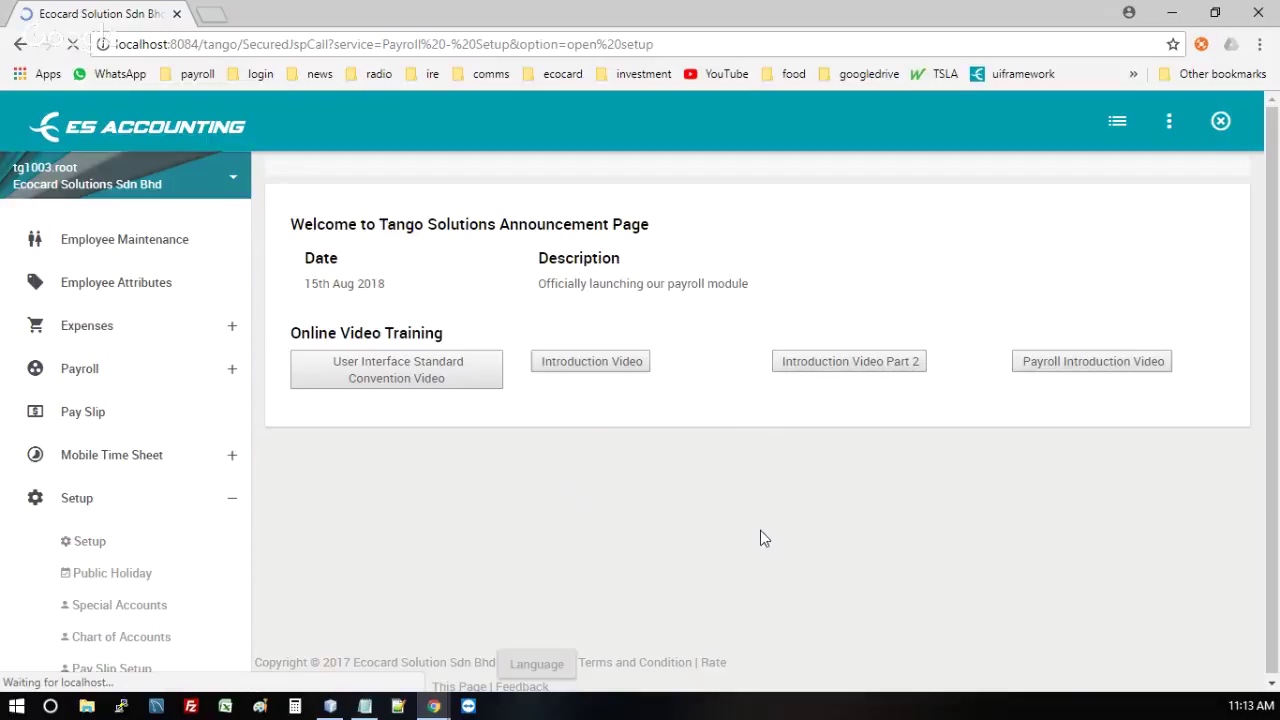Open the hamburger list menu in header
This screenshot has height=720, width=1280.
pyautogui.click(x=1117, y=121)
